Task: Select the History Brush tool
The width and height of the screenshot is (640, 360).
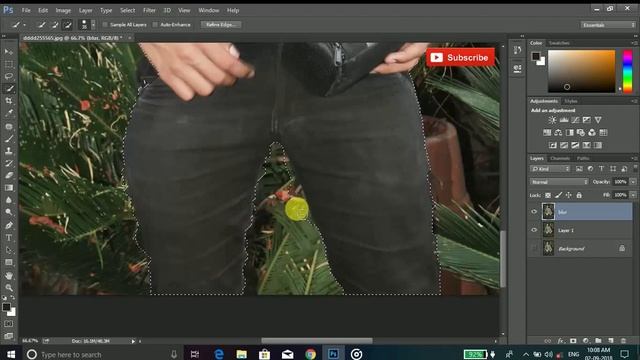Action: pos(9,163)
